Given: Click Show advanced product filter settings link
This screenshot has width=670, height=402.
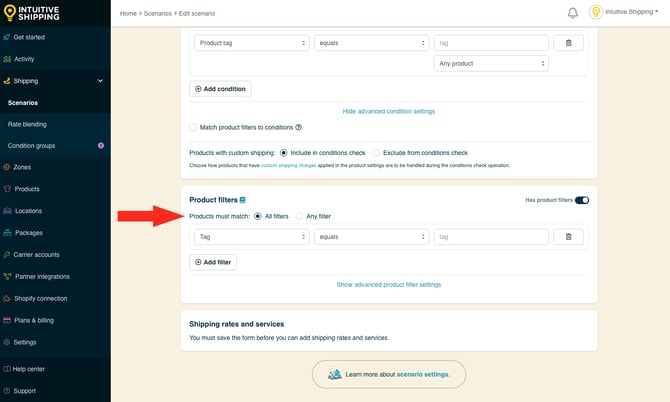Looking at the screenshot, I should pos(389,285).
